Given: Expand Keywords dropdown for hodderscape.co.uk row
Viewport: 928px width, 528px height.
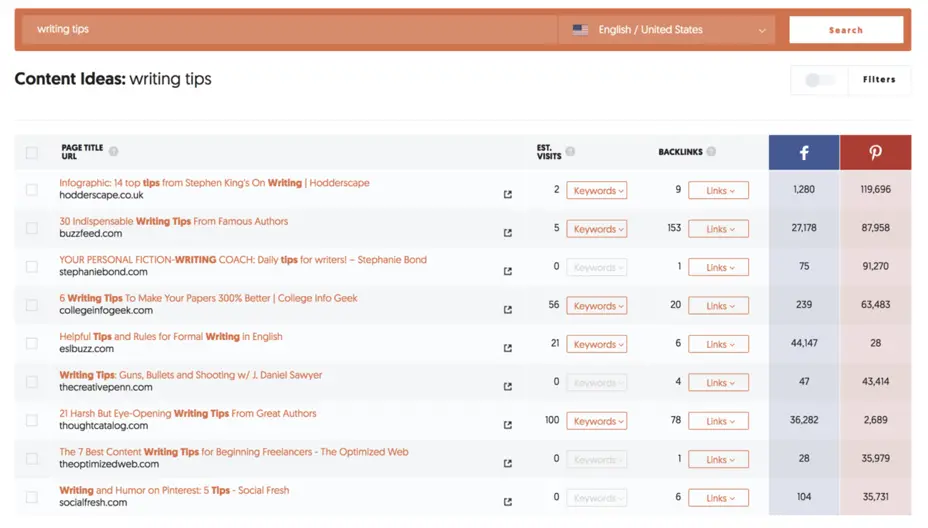Looking at the screenshot, I should tap(597, 191).
